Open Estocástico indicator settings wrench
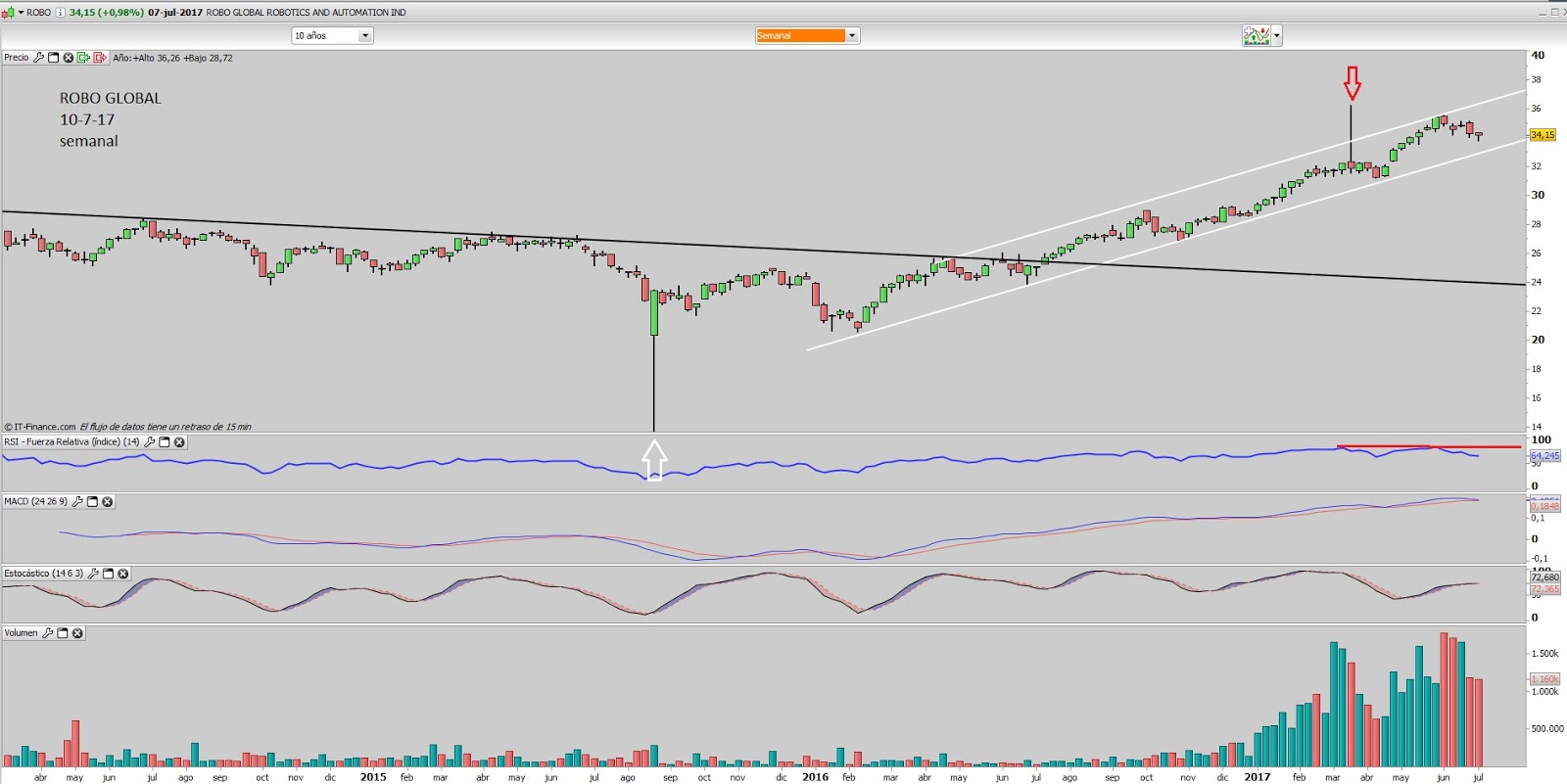The image size is (1567, 784). click(93, 574)
